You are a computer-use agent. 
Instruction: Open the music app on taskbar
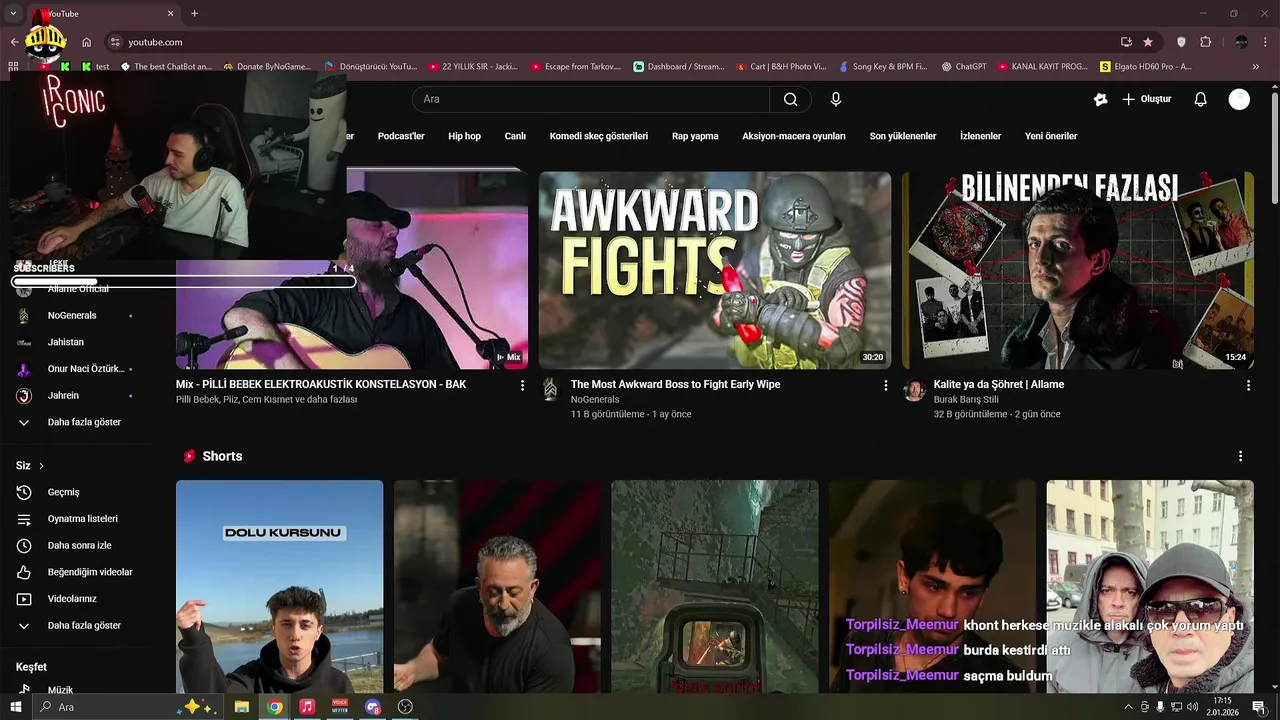[307, 707]
